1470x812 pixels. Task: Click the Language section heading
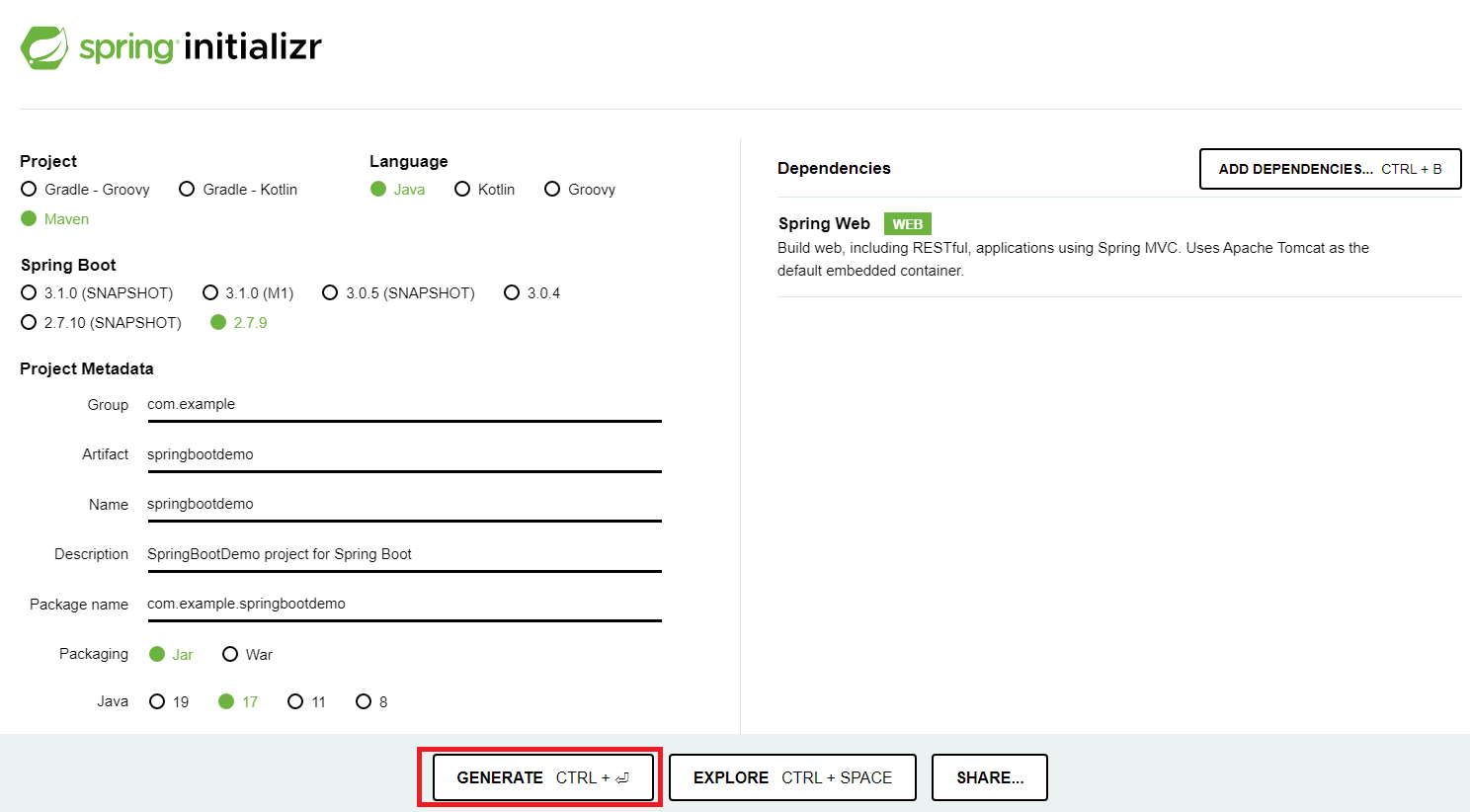tap(408, 161)
